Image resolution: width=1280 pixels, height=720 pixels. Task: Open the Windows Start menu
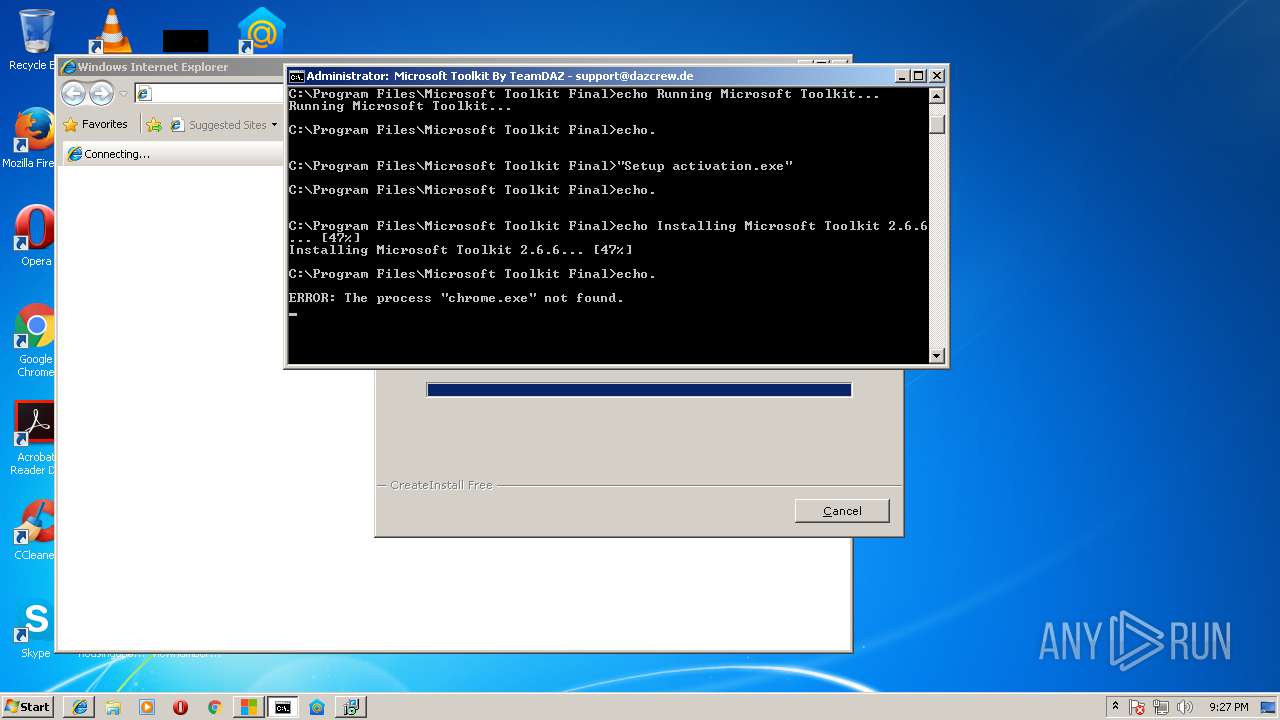click(x=27, y=707)
